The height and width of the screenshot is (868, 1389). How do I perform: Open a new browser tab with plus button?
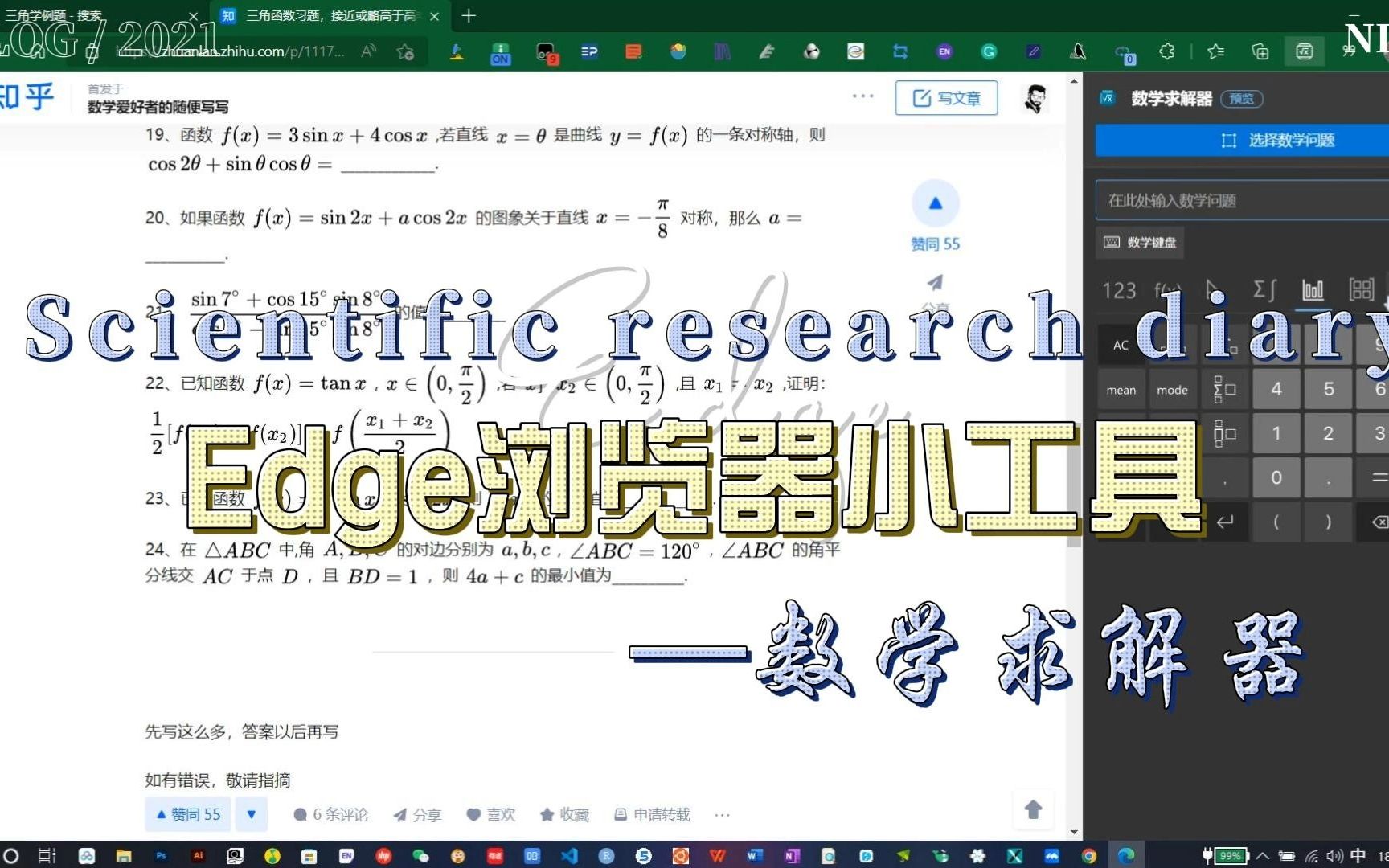[469, 15]
